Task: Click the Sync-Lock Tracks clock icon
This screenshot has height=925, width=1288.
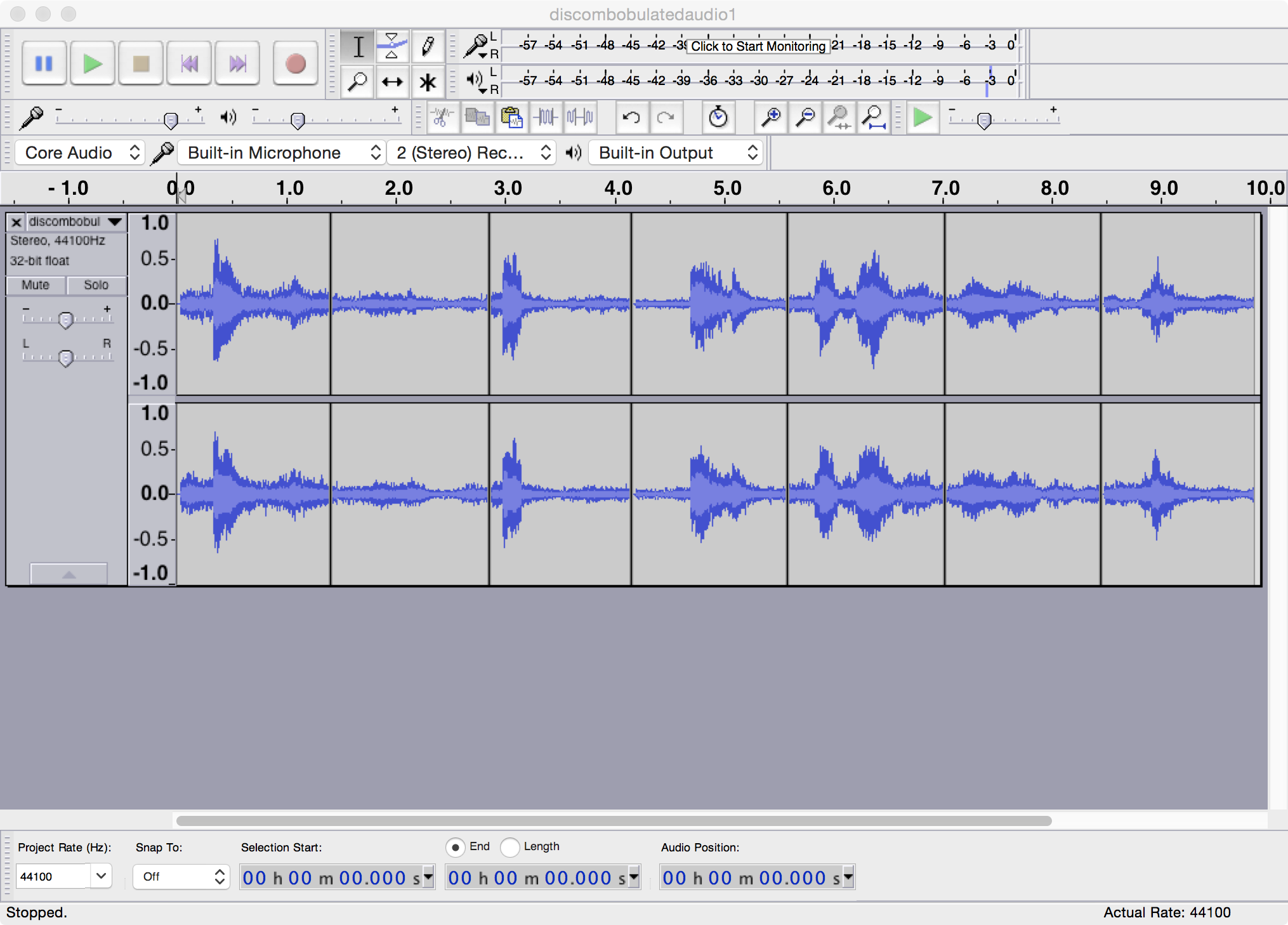Action: pos(718,117)
